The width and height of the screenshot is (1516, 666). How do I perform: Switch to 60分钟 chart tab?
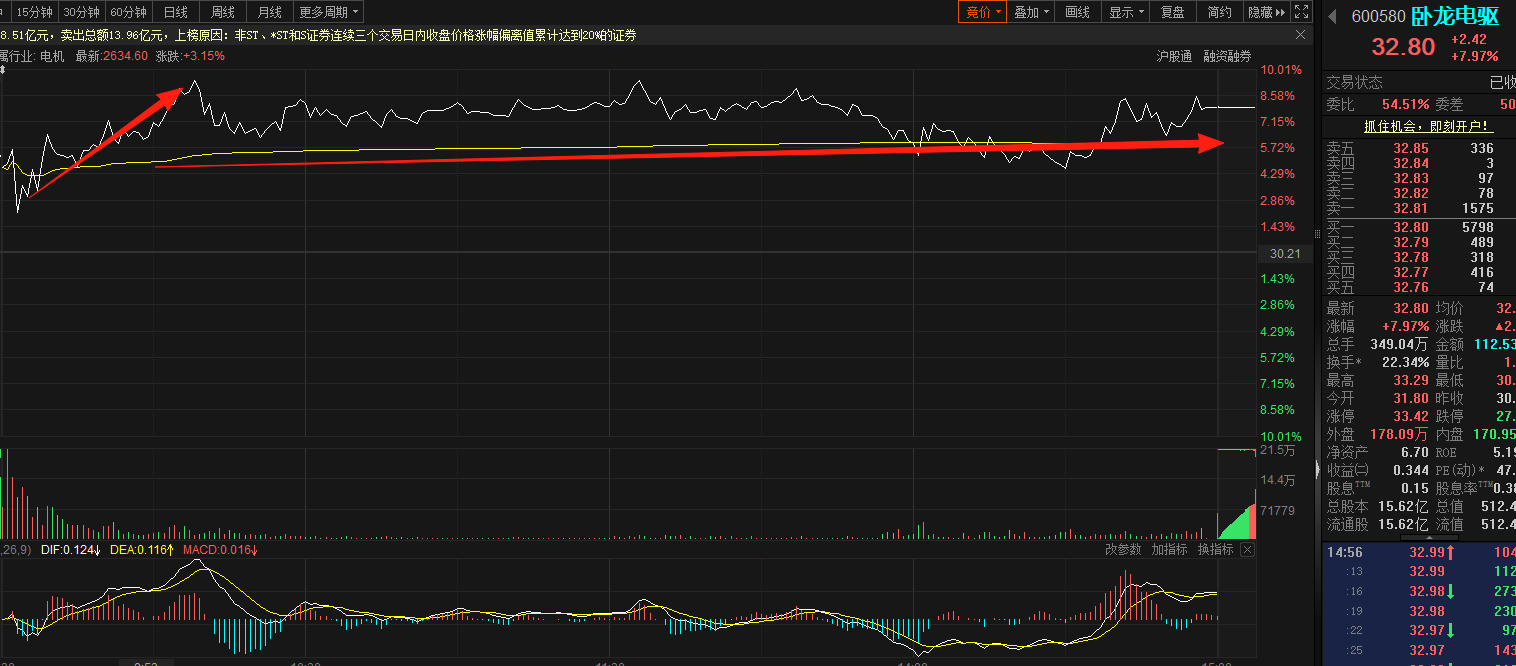128,12
